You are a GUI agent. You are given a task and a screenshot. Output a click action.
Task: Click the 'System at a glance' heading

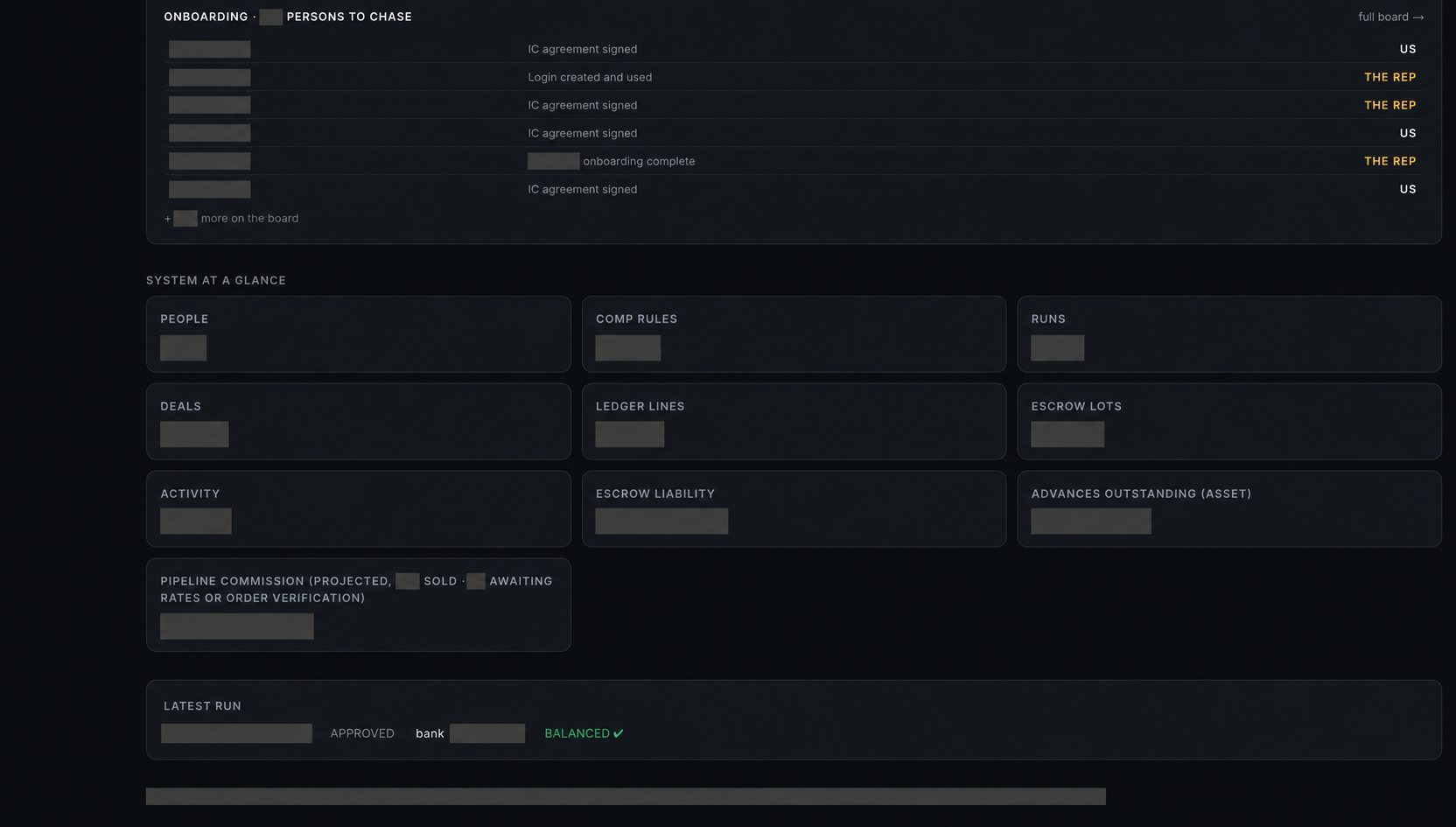click(x=216, y=280)
